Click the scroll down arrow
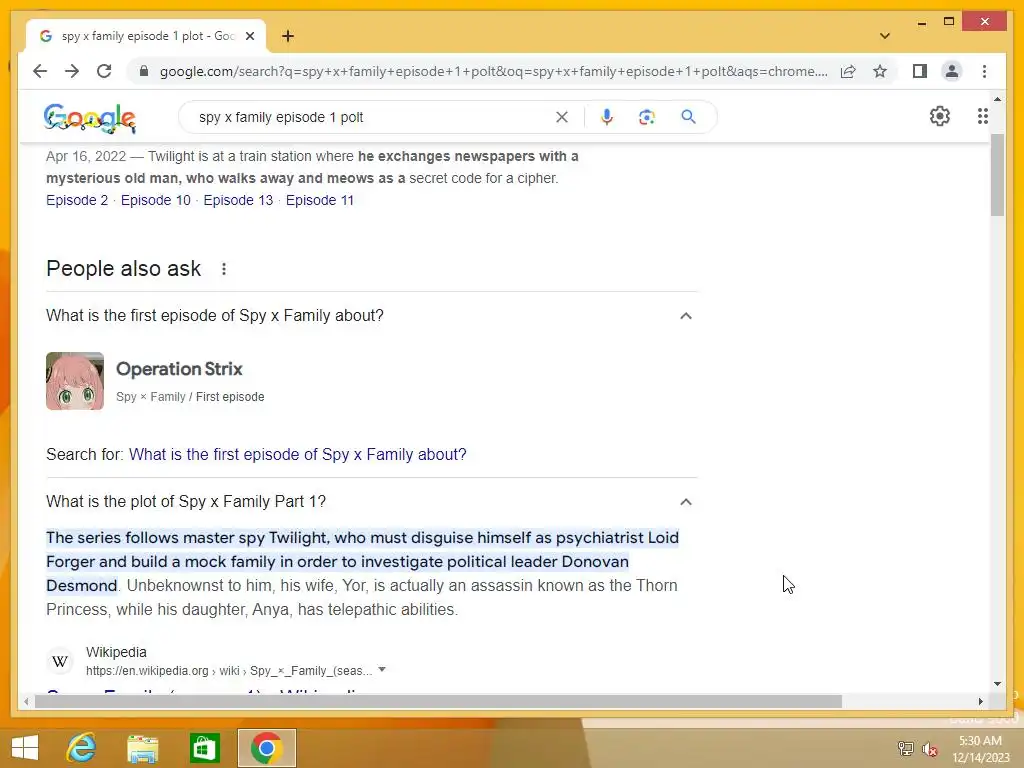The image size is (1024, 768). coord(997,684)
